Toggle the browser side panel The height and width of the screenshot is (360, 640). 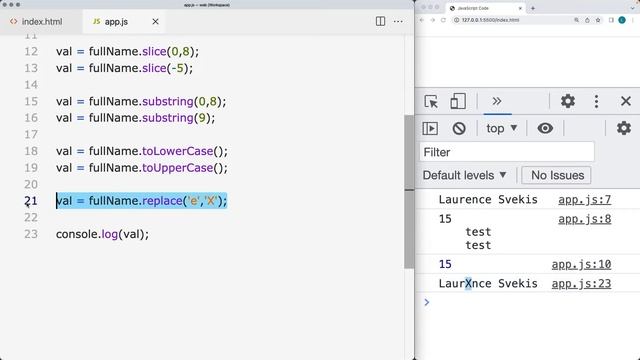point(611,20)
